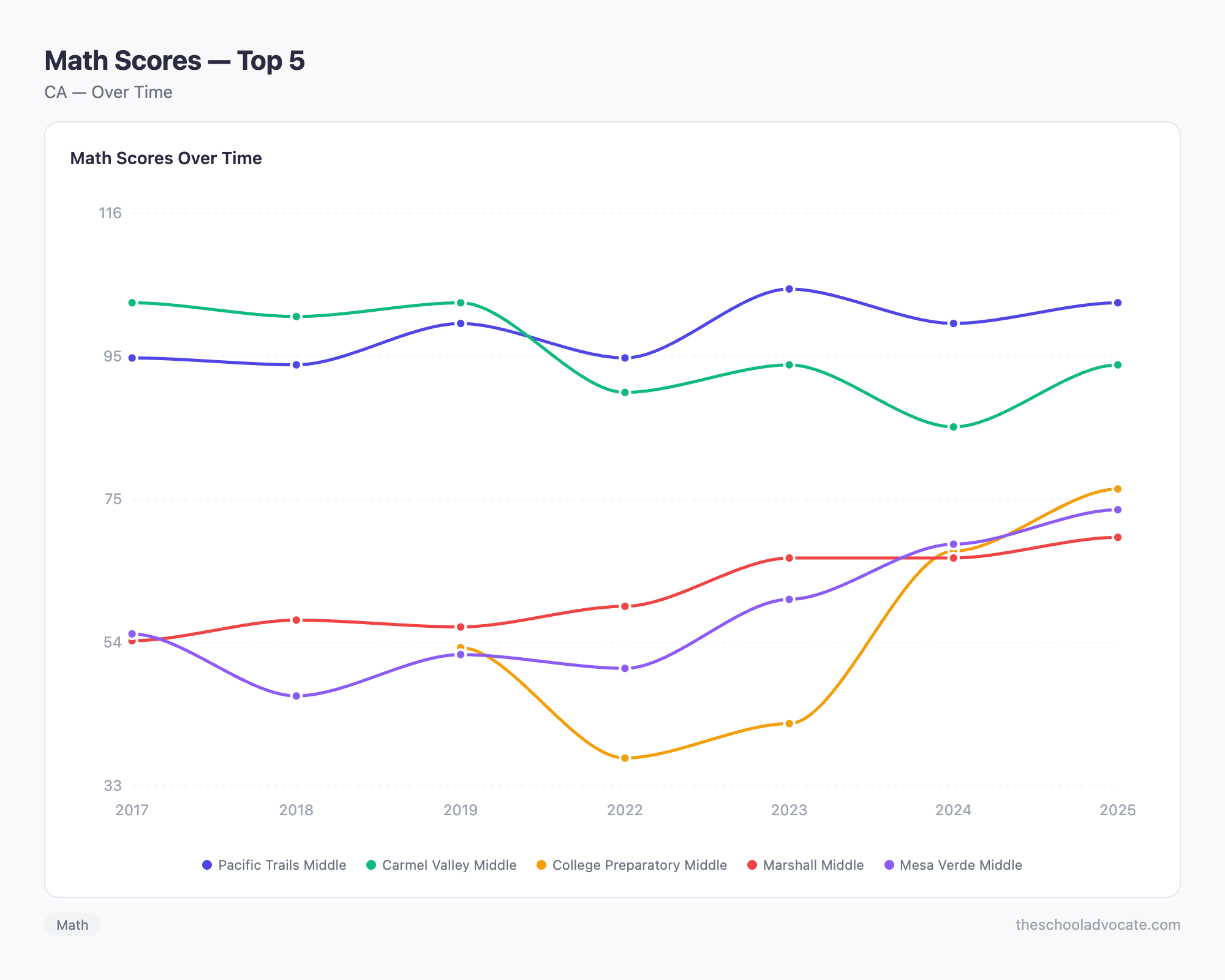Image resolution: width=1225 pixels, height=980 pixels.
Task: Click the green Carmel Valley Middle legend dot
Action: click(x=370, y=865)
